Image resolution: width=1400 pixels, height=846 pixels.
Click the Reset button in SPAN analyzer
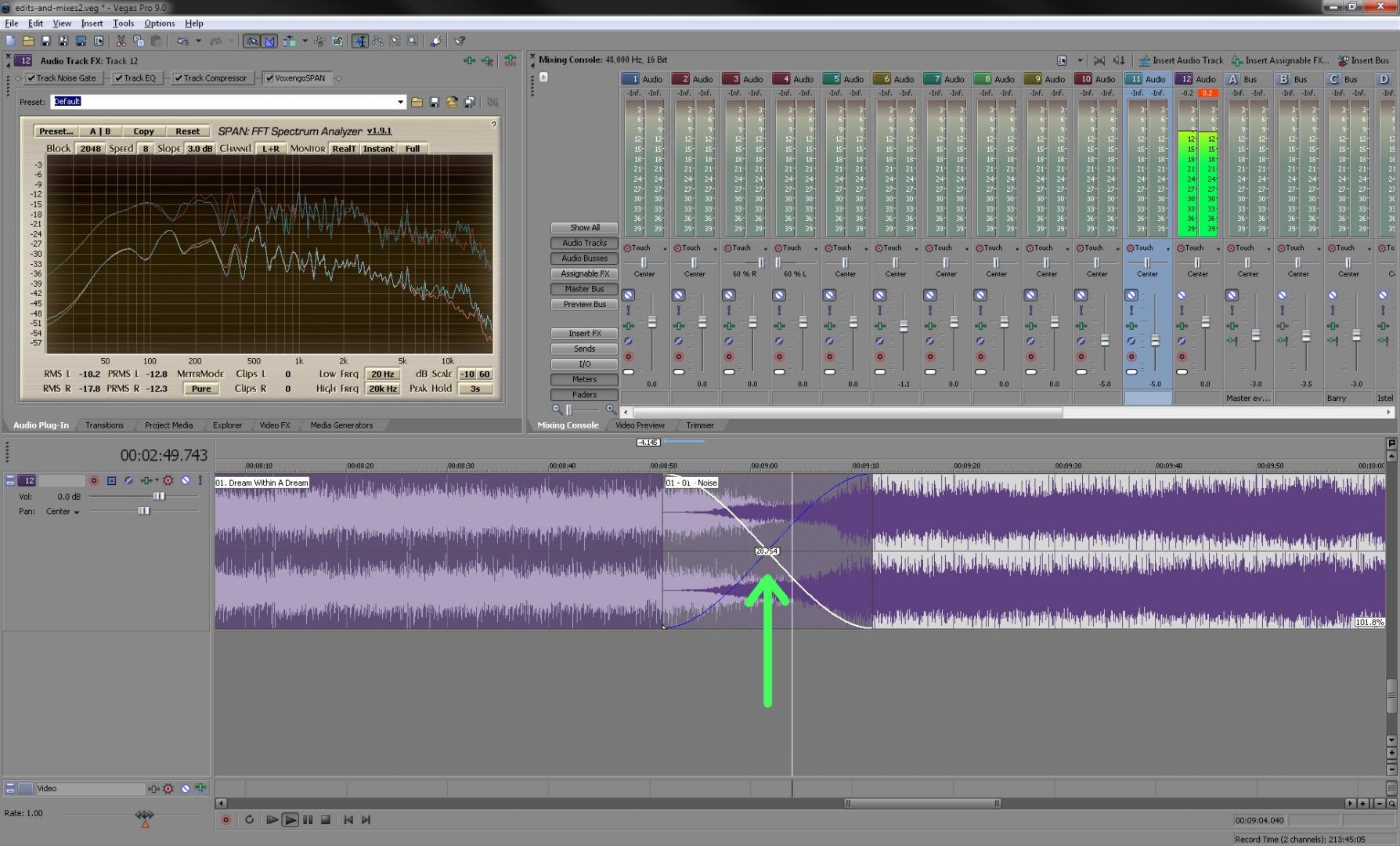click(187, 132)
